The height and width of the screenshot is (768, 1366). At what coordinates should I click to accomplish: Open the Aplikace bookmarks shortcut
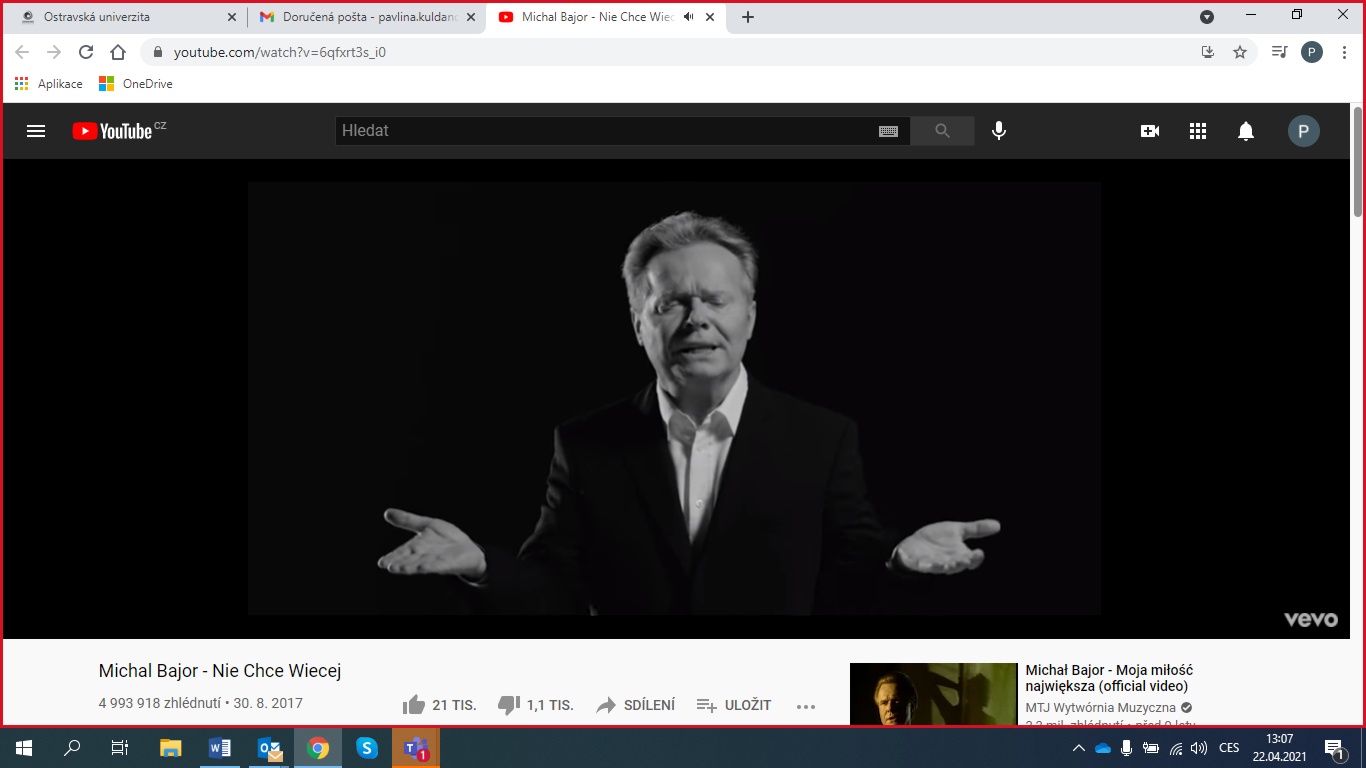tap(49, 84)
